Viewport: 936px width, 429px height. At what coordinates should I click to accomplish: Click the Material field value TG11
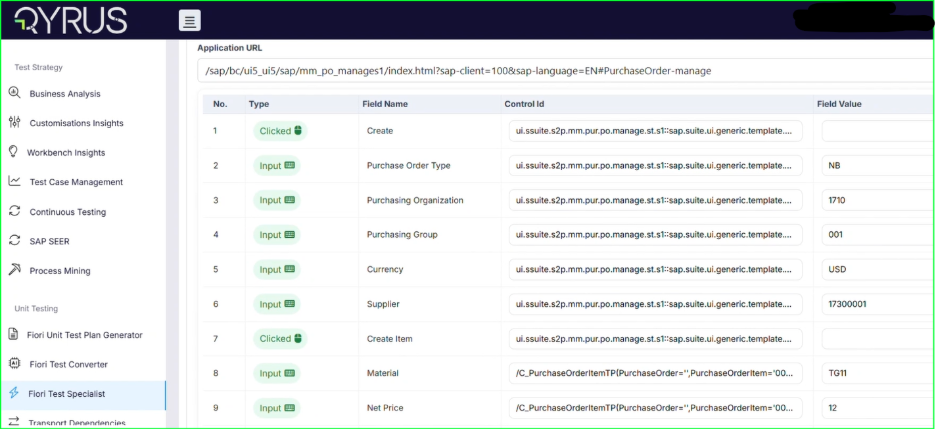coord(875,373)
